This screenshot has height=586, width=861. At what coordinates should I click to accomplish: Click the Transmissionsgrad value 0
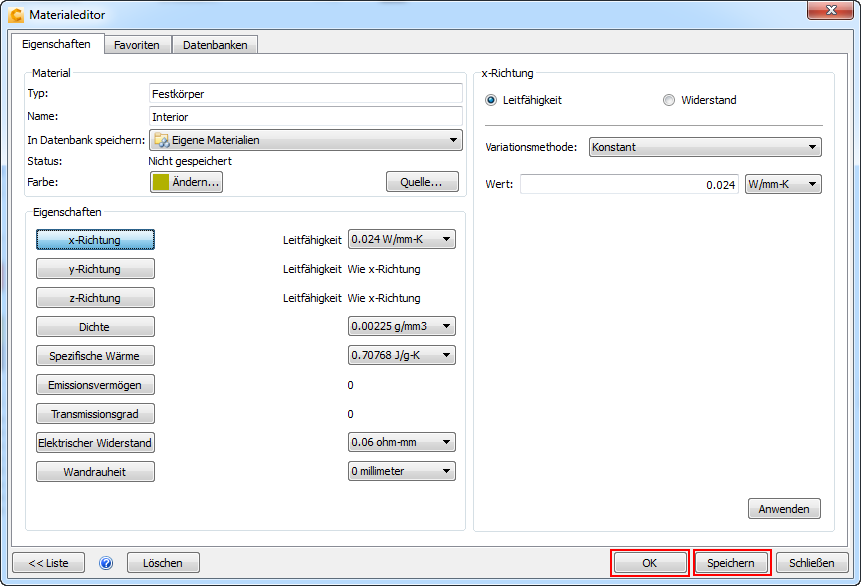tap(350, 414)
